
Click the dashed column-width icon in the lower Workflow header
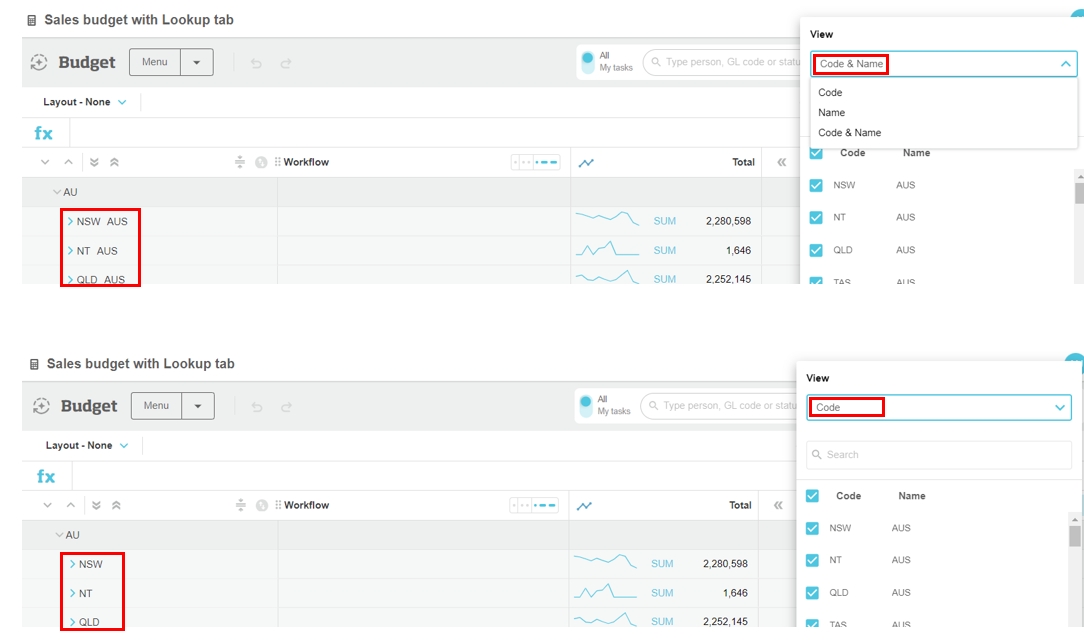point(534,505)
